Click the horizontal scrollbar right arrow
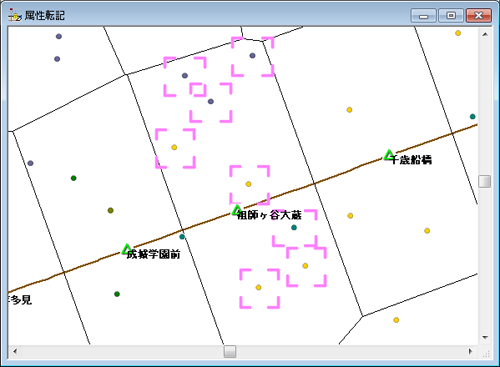500x367 pixels. [x=470, y=351]
